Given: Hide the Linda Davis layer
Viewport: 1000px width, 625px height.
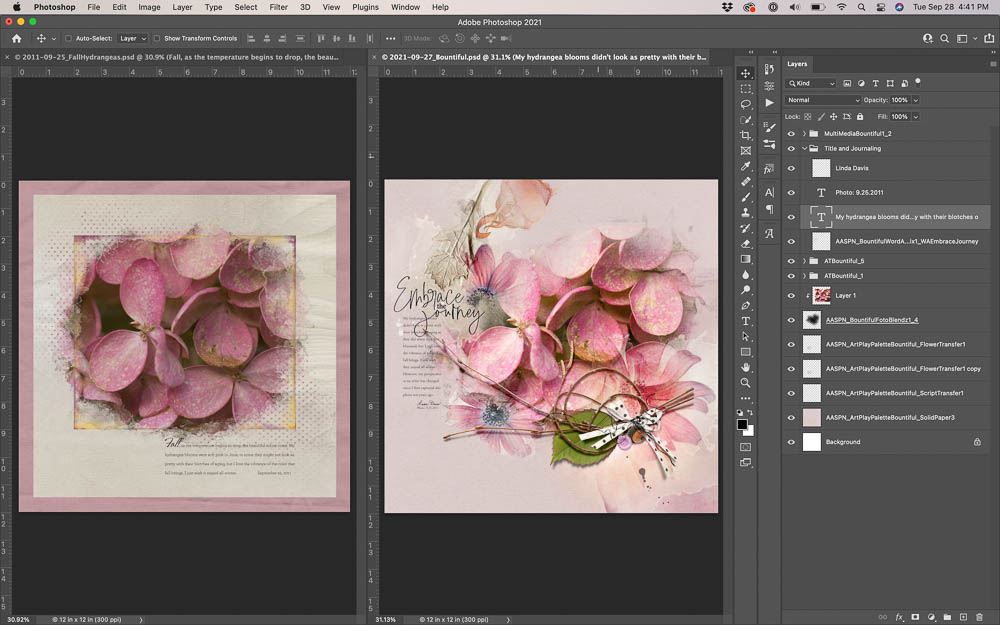Looking at the screenshot, I should (x=791, y=168).
